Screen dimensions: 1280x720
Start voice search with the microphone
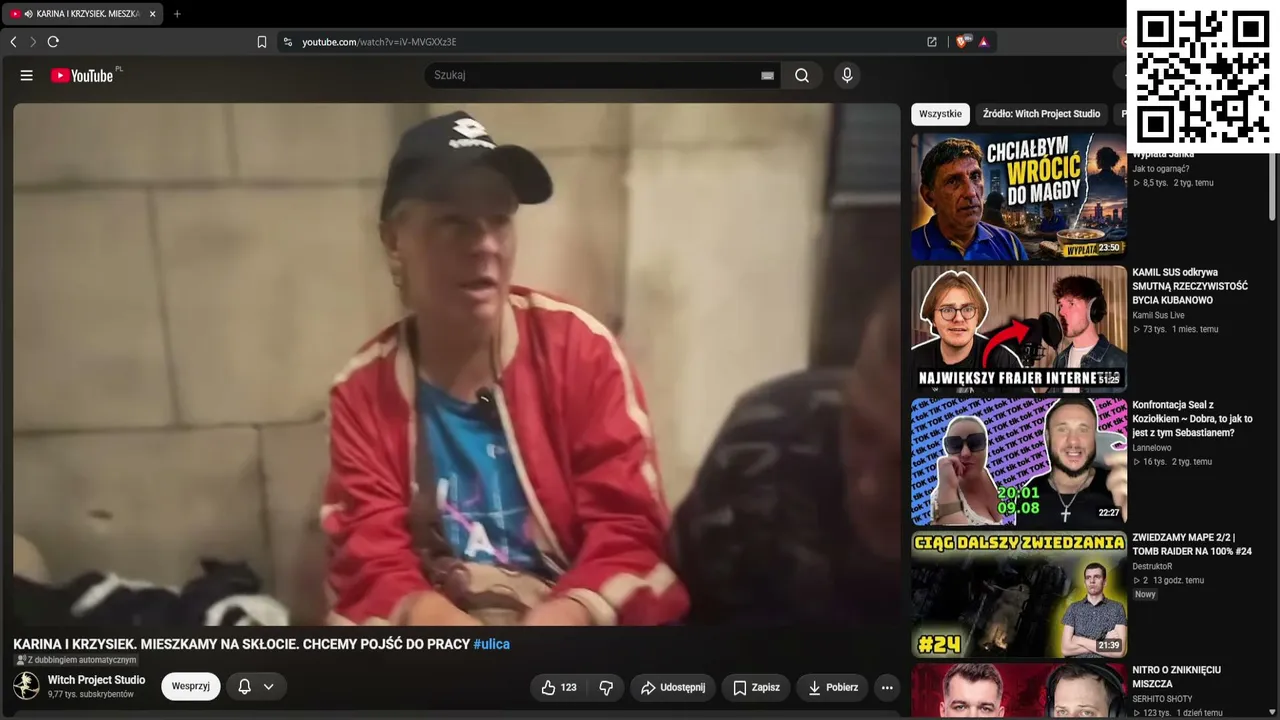[847, 75]
